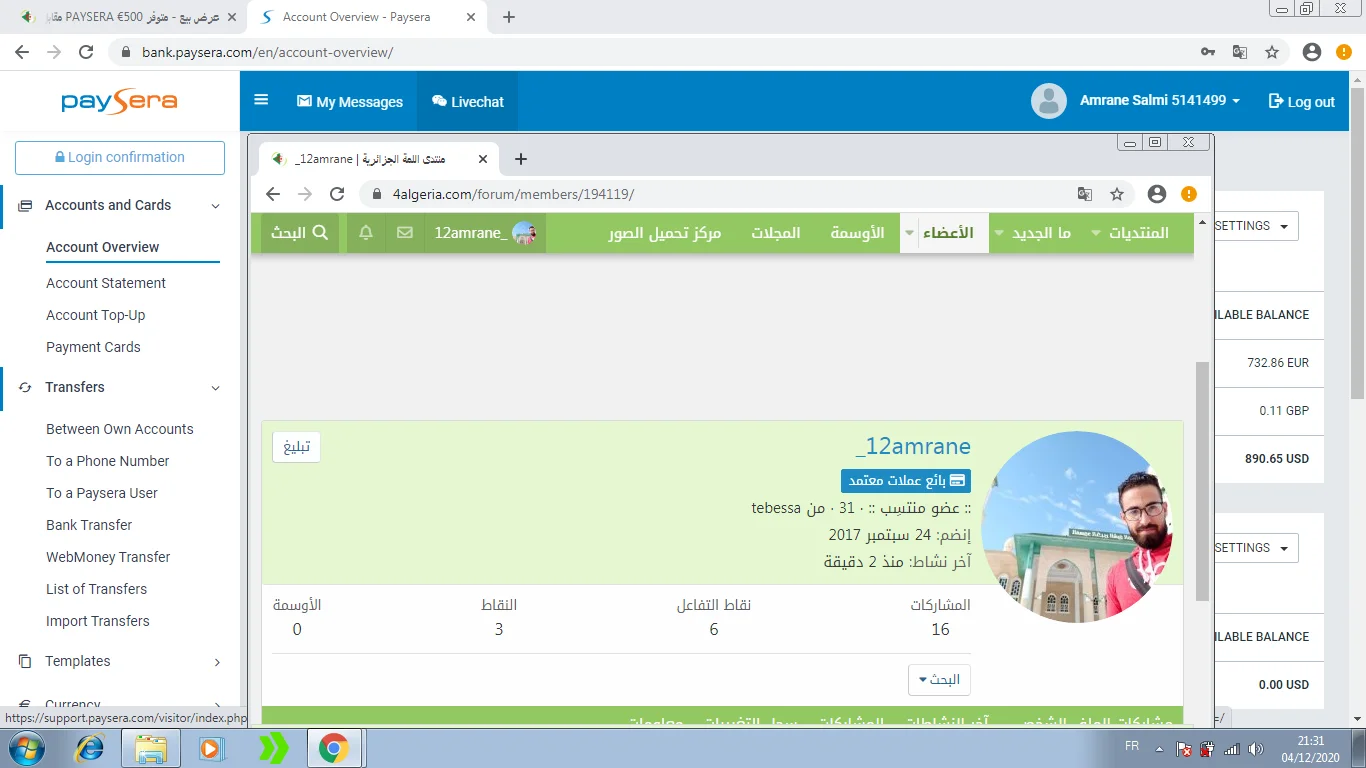Open Internet Explorer from the taskbar

91,748
